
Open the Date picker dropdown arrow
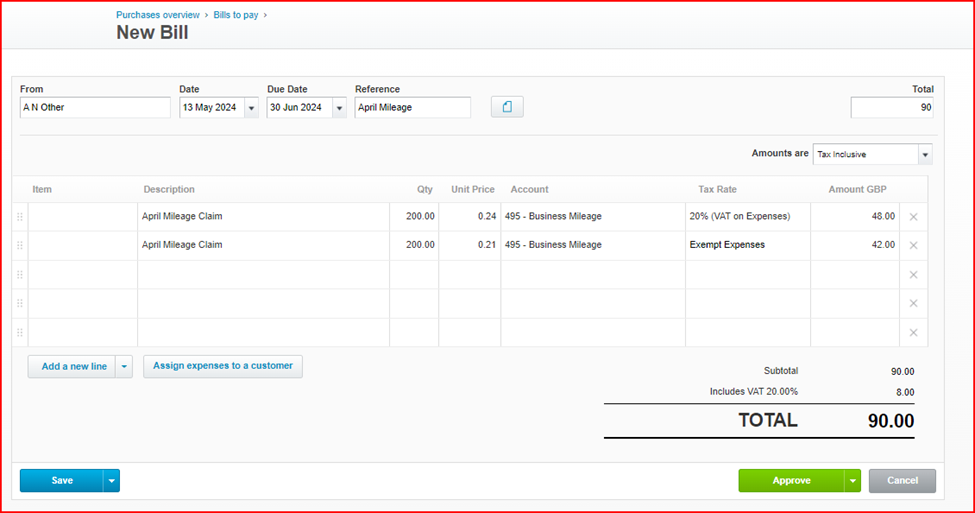pyautogui.click(x=251, y=108)
